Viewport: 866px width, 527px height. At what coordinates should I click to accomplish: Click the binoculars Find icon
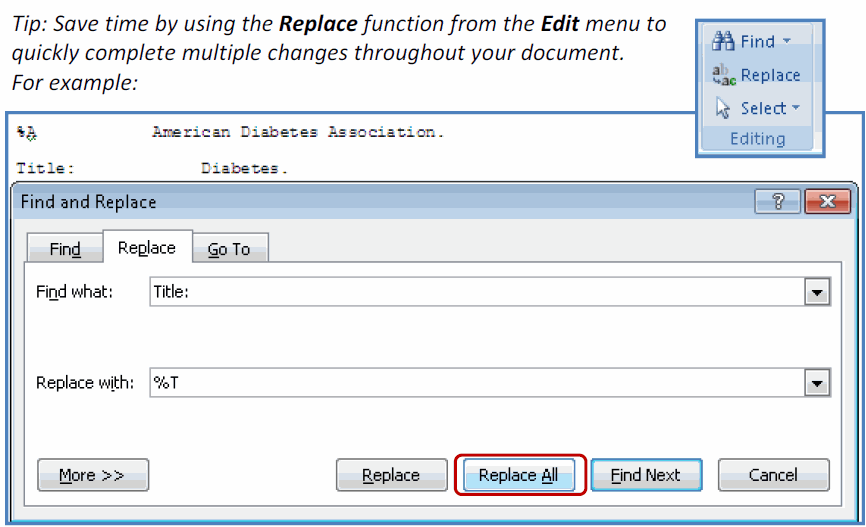pyautogui.click(x=723, y=41)
